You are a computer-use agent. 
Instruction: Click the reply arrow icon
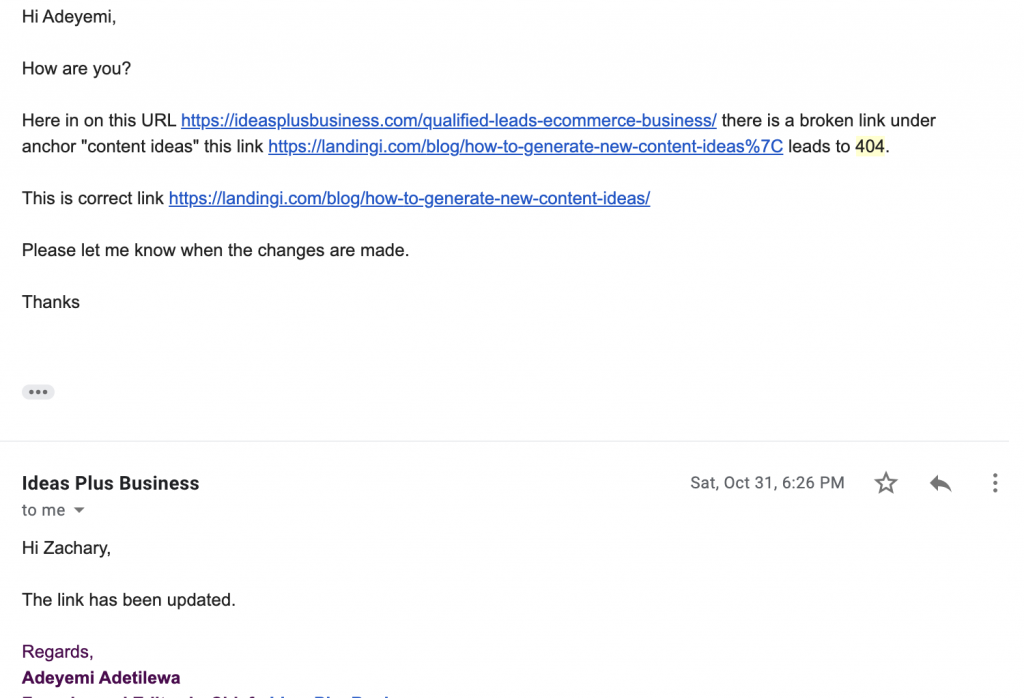[940, 483]
